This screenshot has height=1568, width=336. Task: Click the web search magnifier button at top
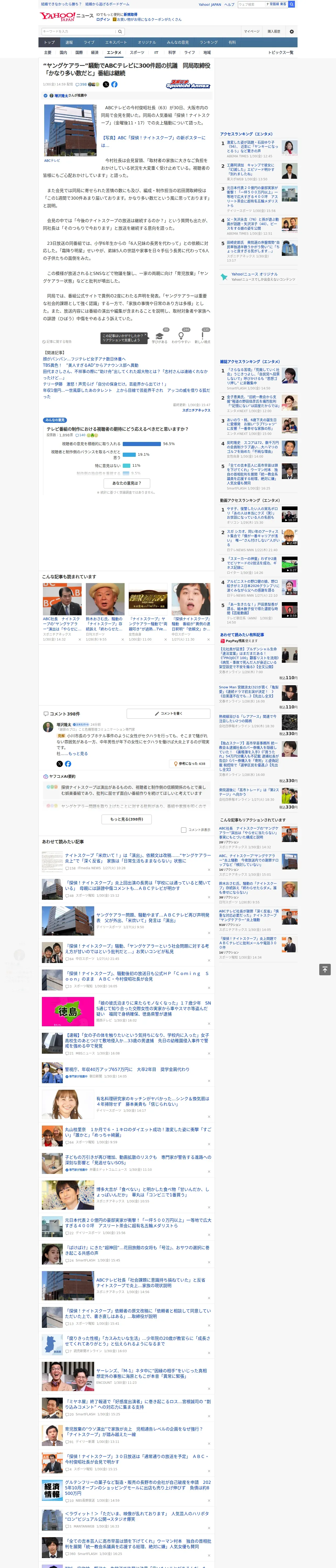pyautogui.click(x=292, y=4)
